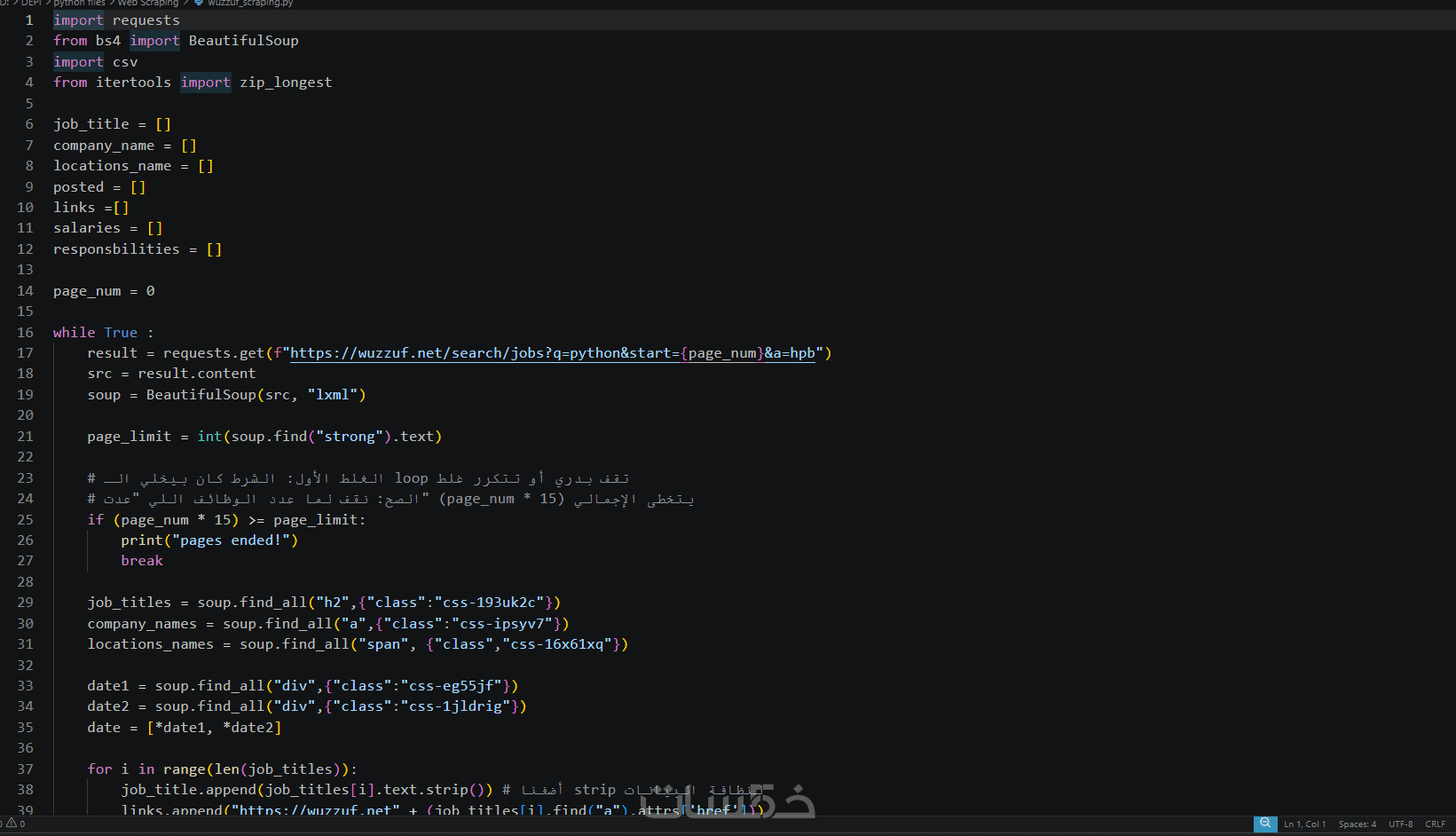The image size is (1456, 836).
Task: Open the Web Scraping breadcrumb folder
Action: pos(148,3)
